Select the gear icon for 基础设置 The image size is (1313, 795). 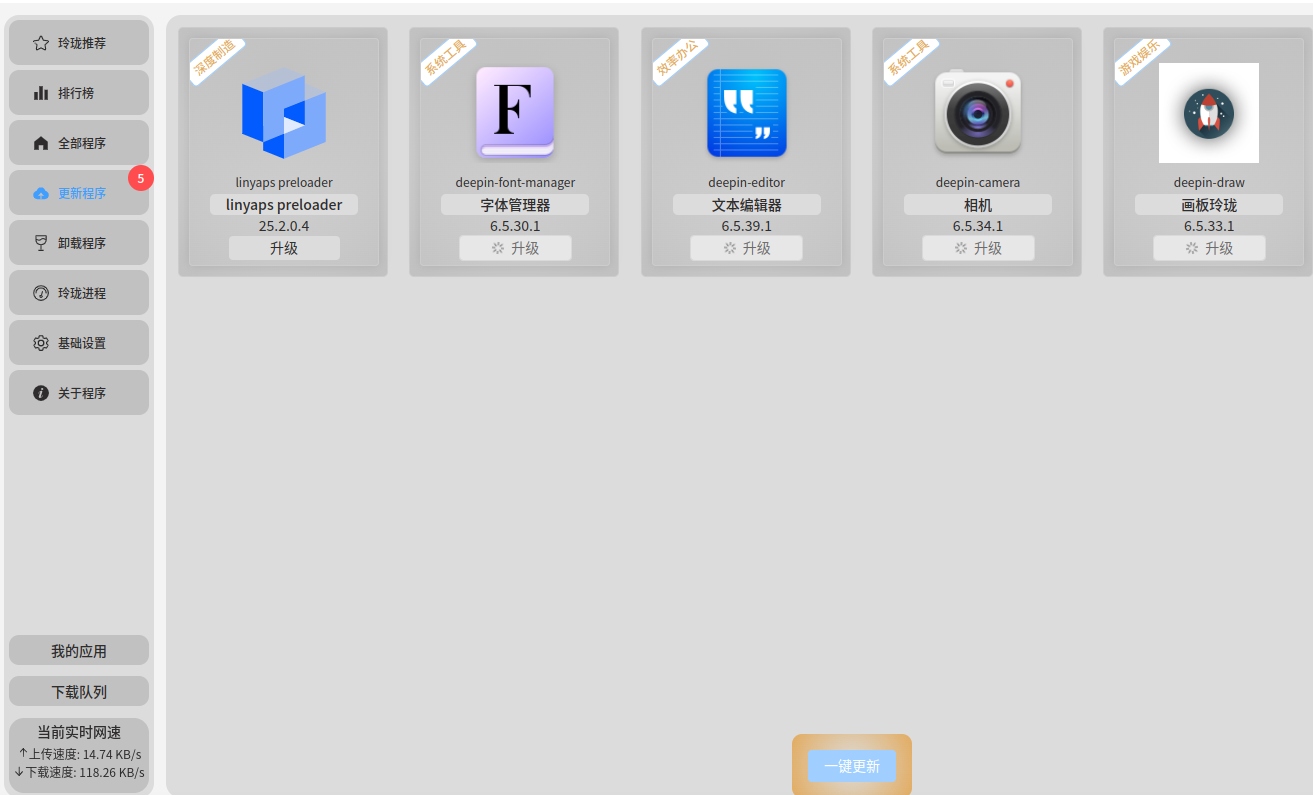pos(41,343)
